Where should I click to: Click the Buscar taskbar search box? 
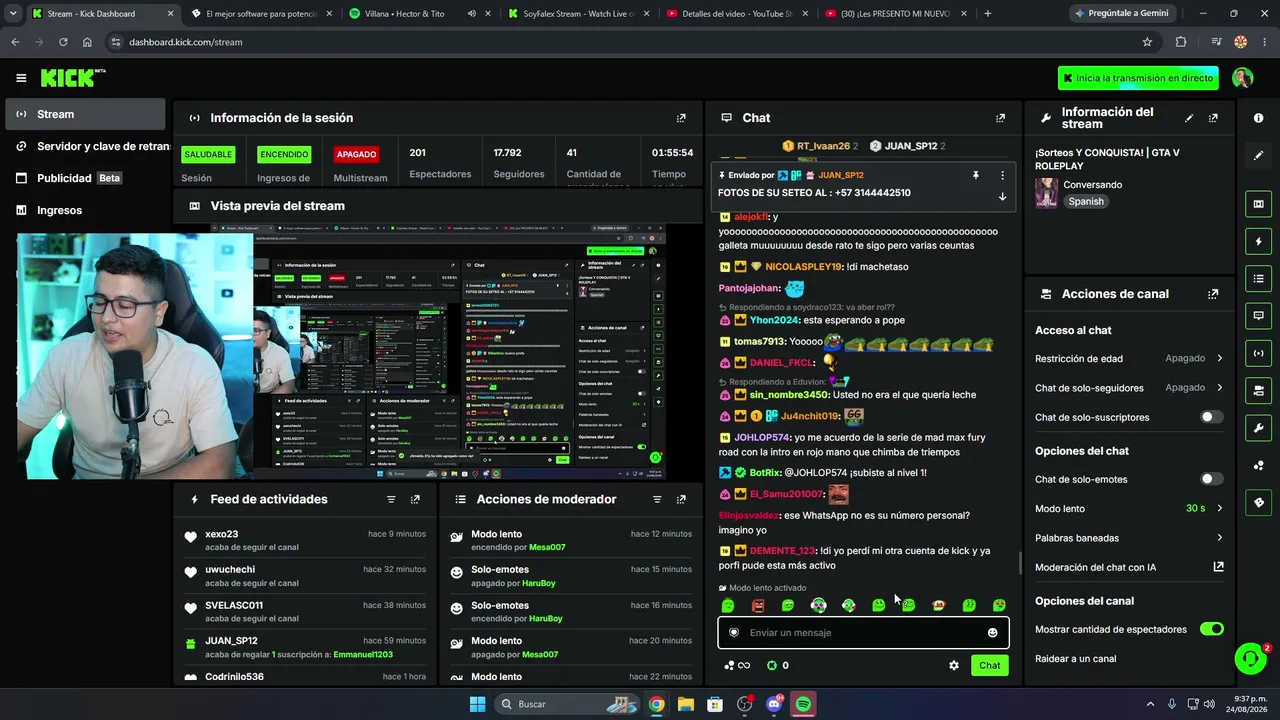[568, 704]
